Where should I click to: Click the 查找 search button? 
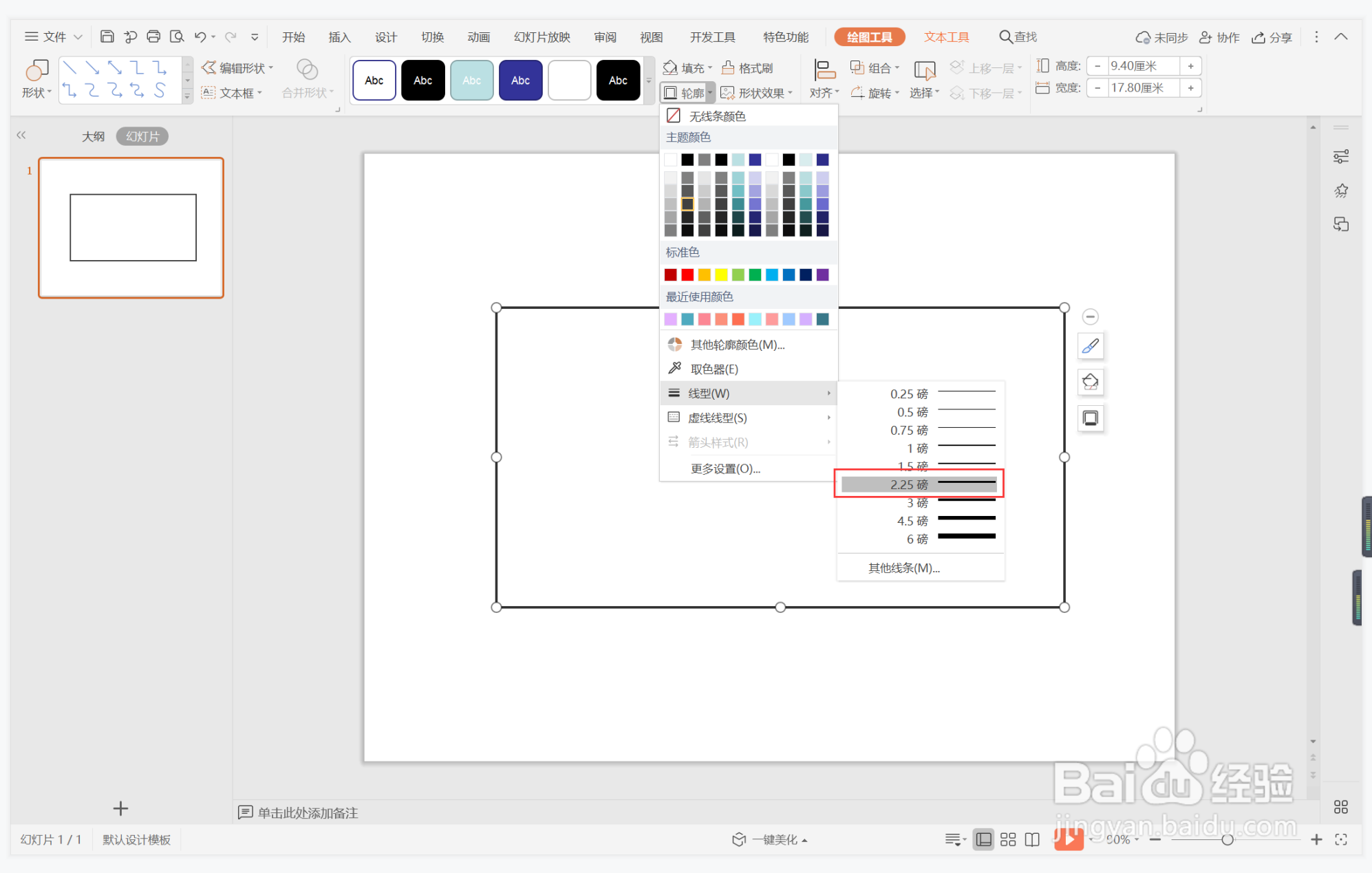pos(1018,36)
